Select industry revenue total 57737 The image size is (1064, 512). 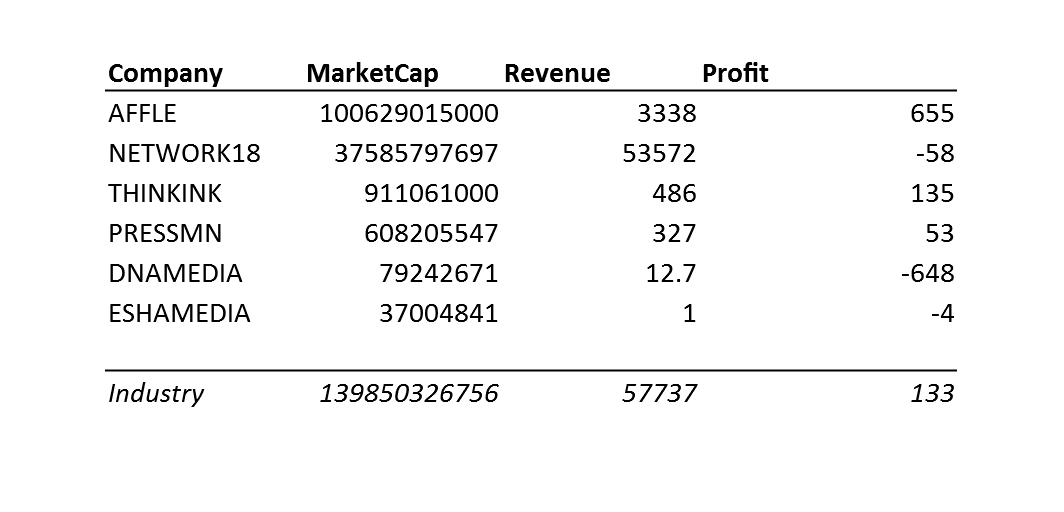pyautogui.click(x=660, y=393)
